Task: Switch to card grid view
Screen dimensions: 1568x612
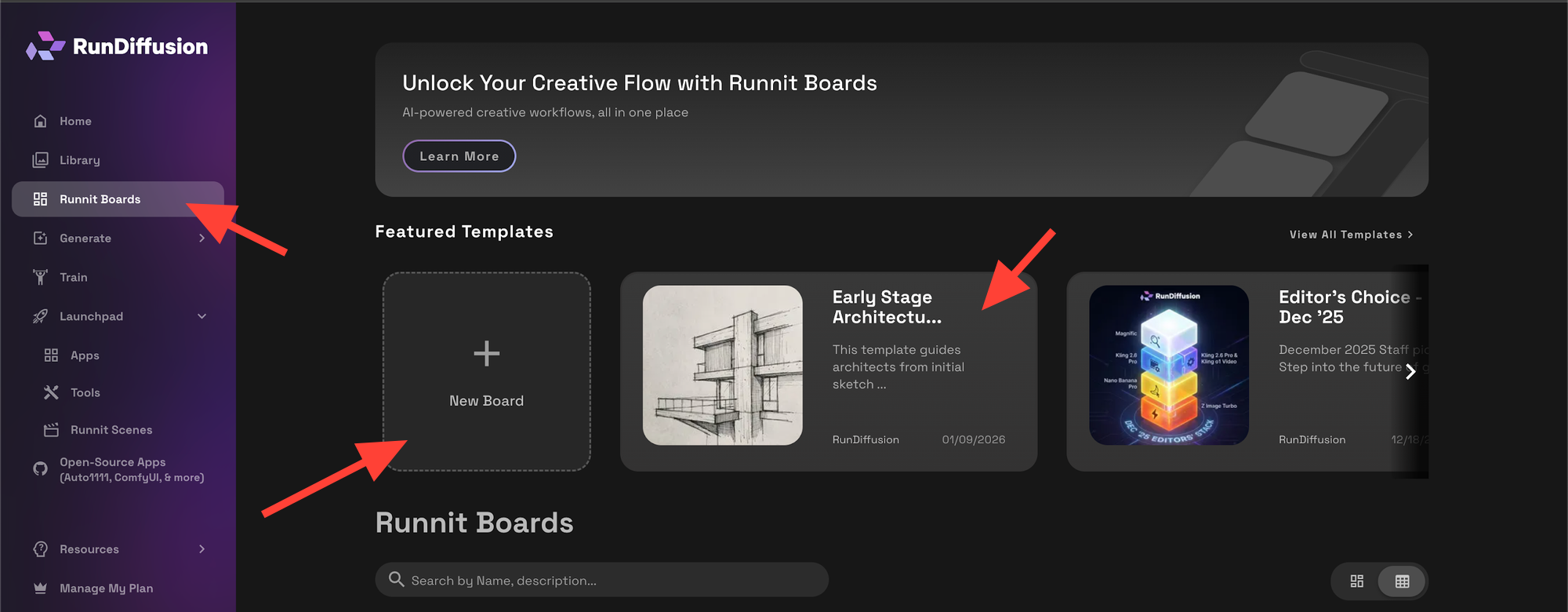Action: coord(1357,581)
